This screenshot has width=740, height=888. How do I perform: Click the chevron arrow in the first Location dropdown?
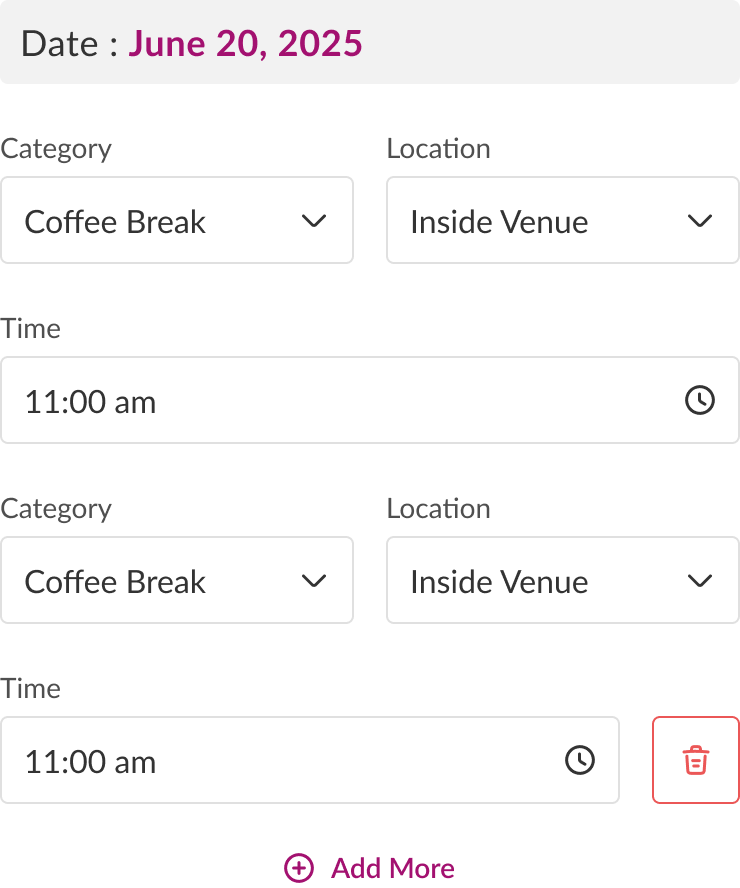coord(700,221)
